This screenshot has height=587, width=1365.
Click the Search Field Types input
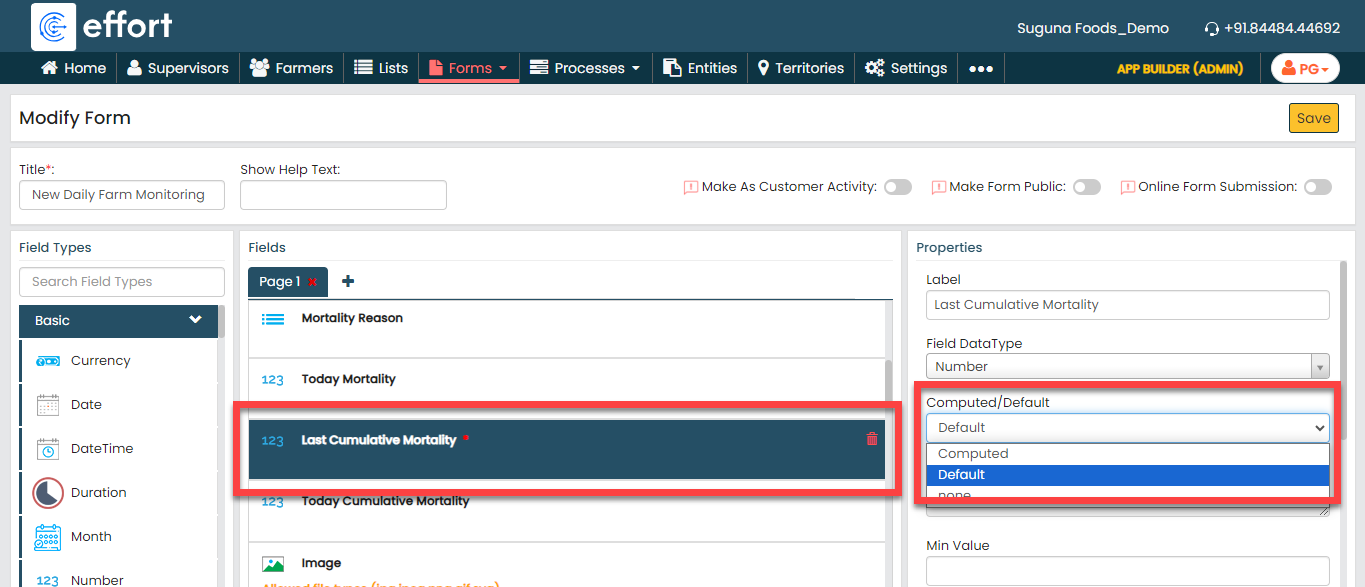click(x=122, y=282)
